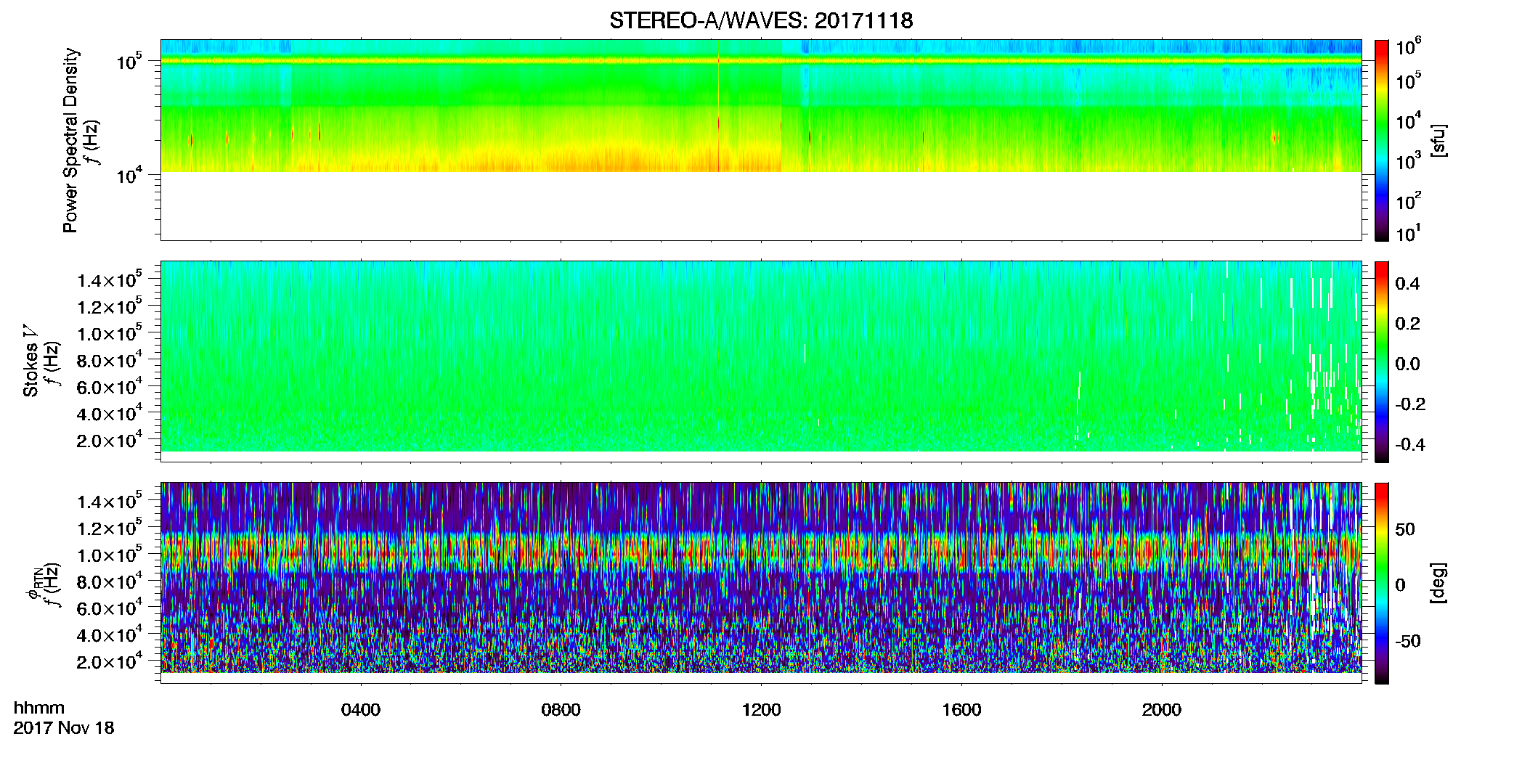
Task: Click the 1.4×10^5 tick label of Stokes panel
Action: point(109,280)
